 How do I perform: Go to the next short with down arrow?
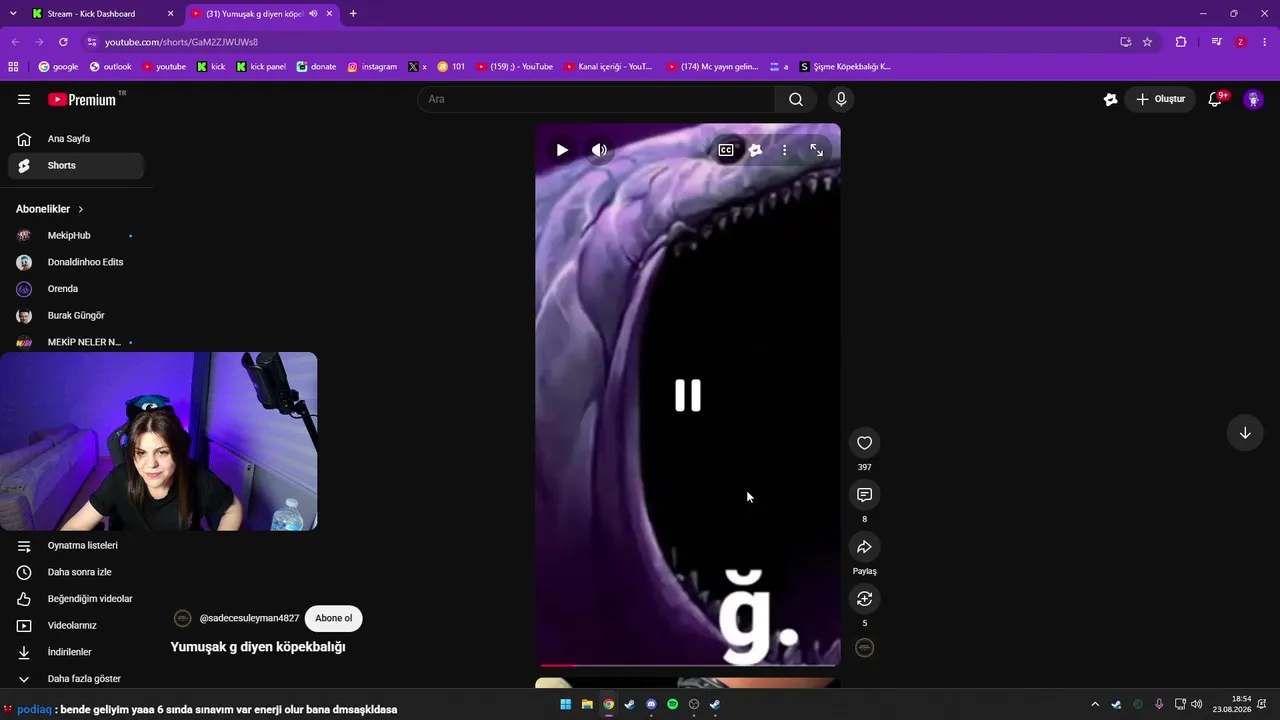click(1245, 433)
